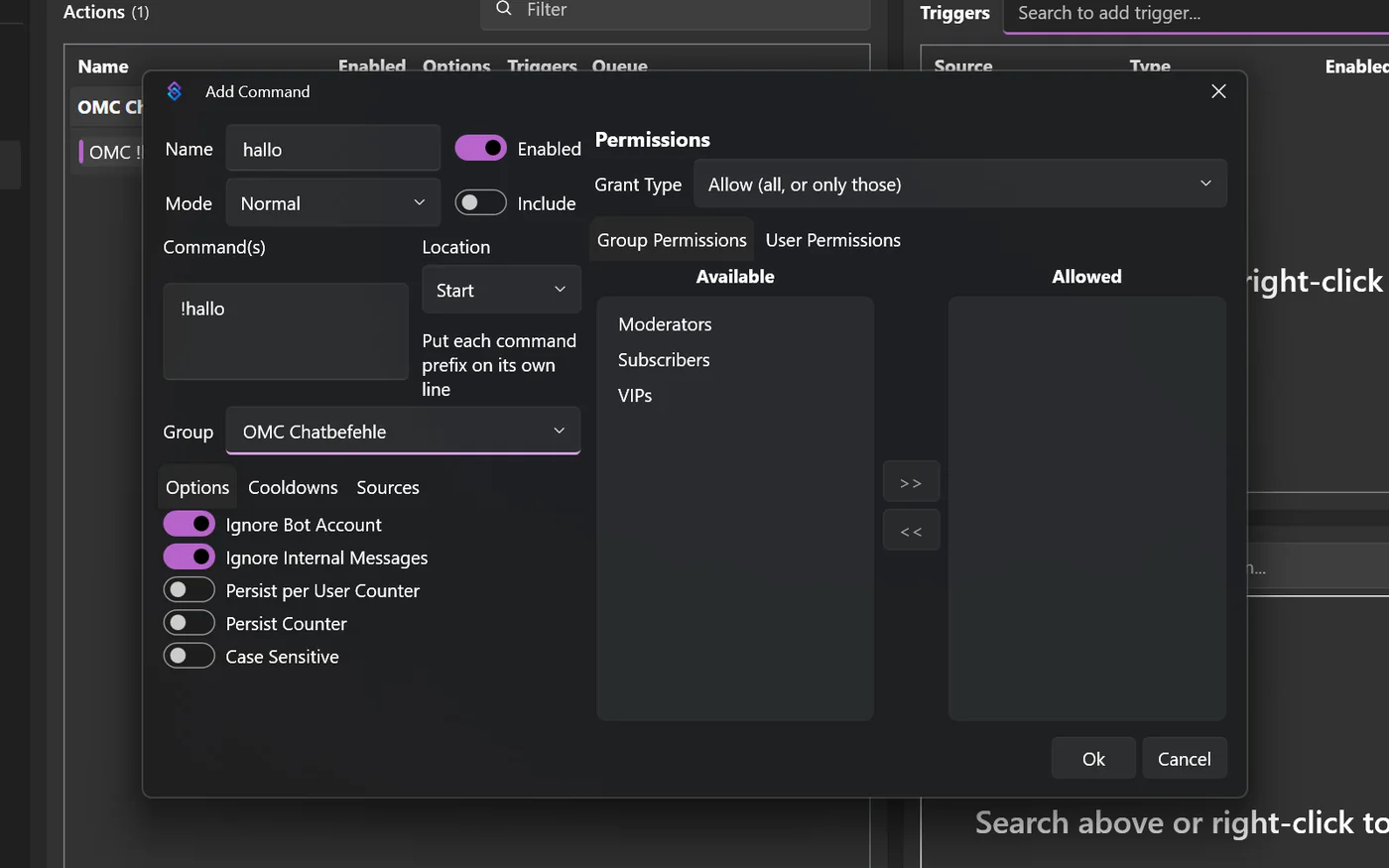Select the User Permissions tab
Viewport: 1389px width, 868px height.
click(833, 240)
